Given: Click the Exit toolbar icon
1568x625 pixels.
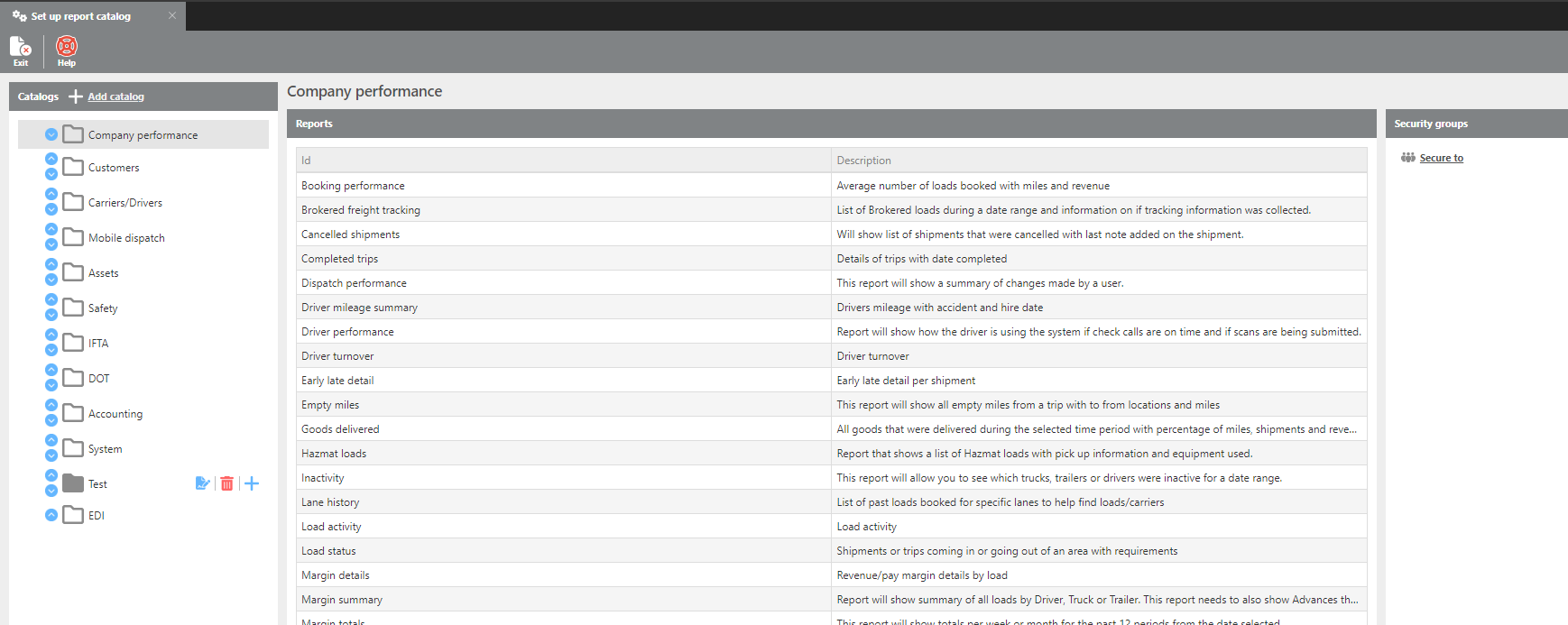Looking at the screenshot, I should click(x=20, y=51).
